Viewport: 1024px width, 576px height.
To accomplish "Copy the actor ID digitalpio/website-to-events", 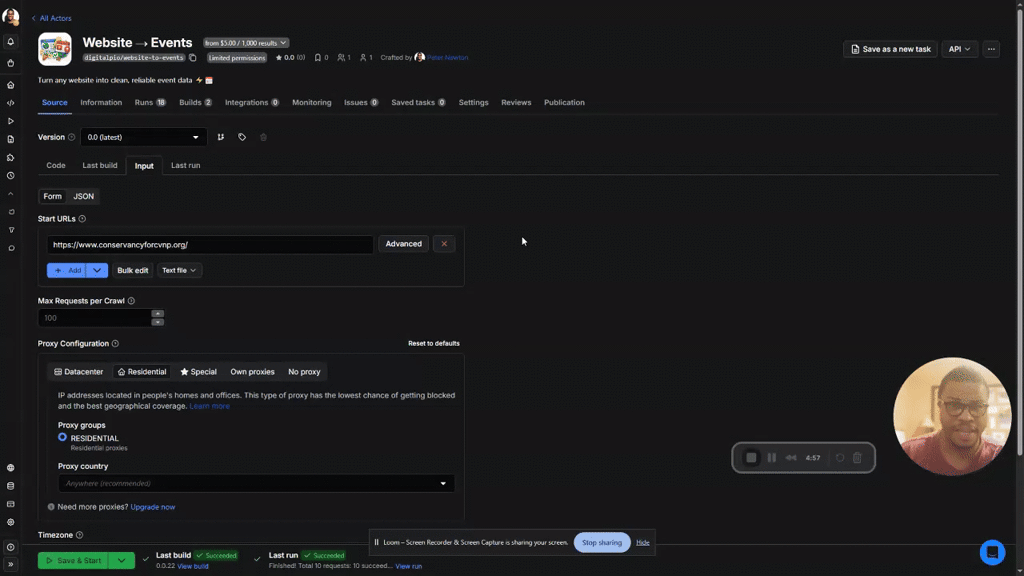I will (x=193, y=58).
